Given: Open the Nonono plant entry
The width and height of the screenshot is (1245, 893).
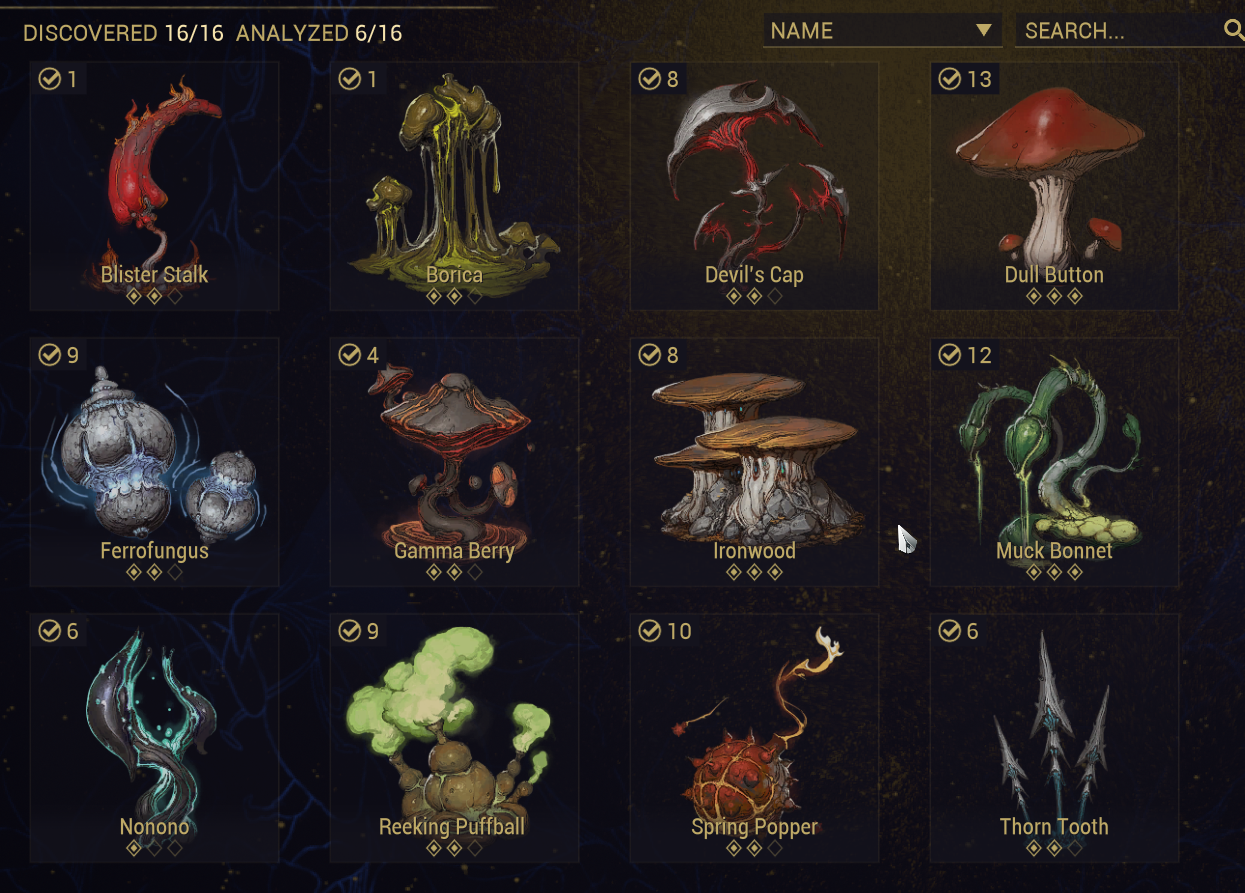Looking at the screenshot, I should tap(155, 737).
